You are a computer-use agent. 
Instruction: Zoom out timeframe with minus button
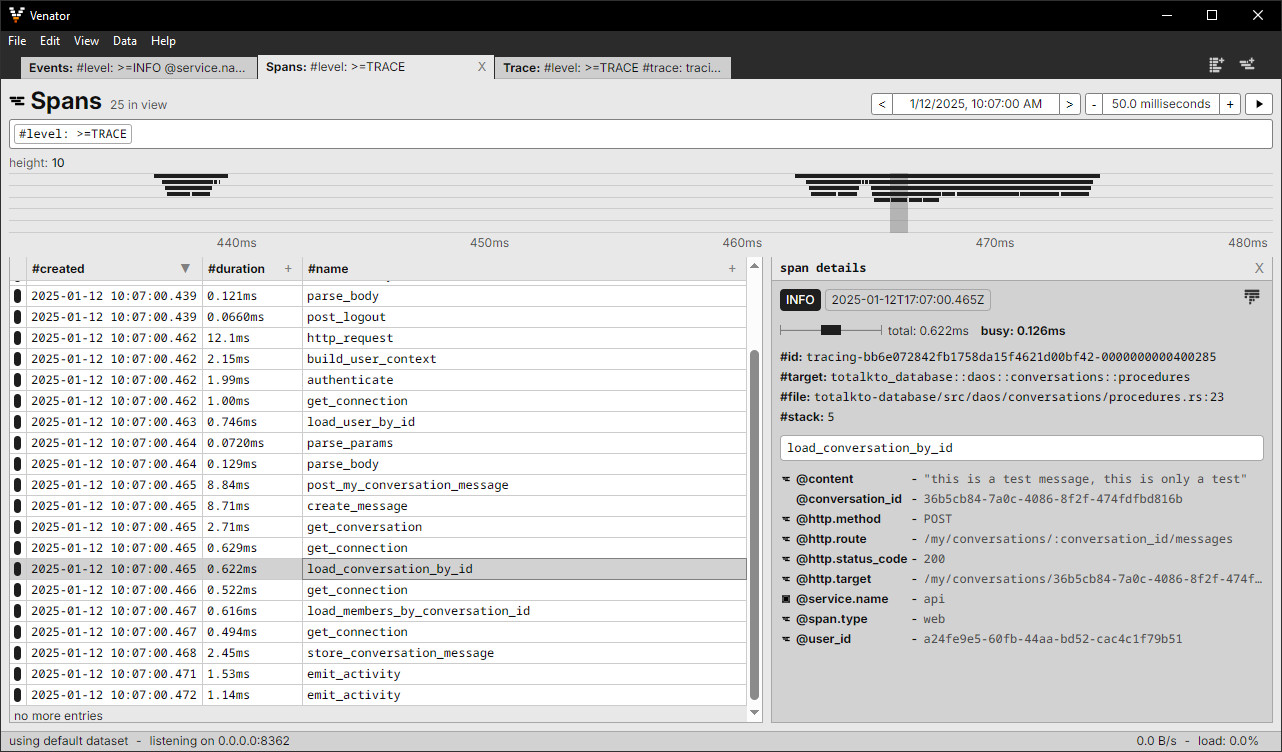click(1094, 104)
